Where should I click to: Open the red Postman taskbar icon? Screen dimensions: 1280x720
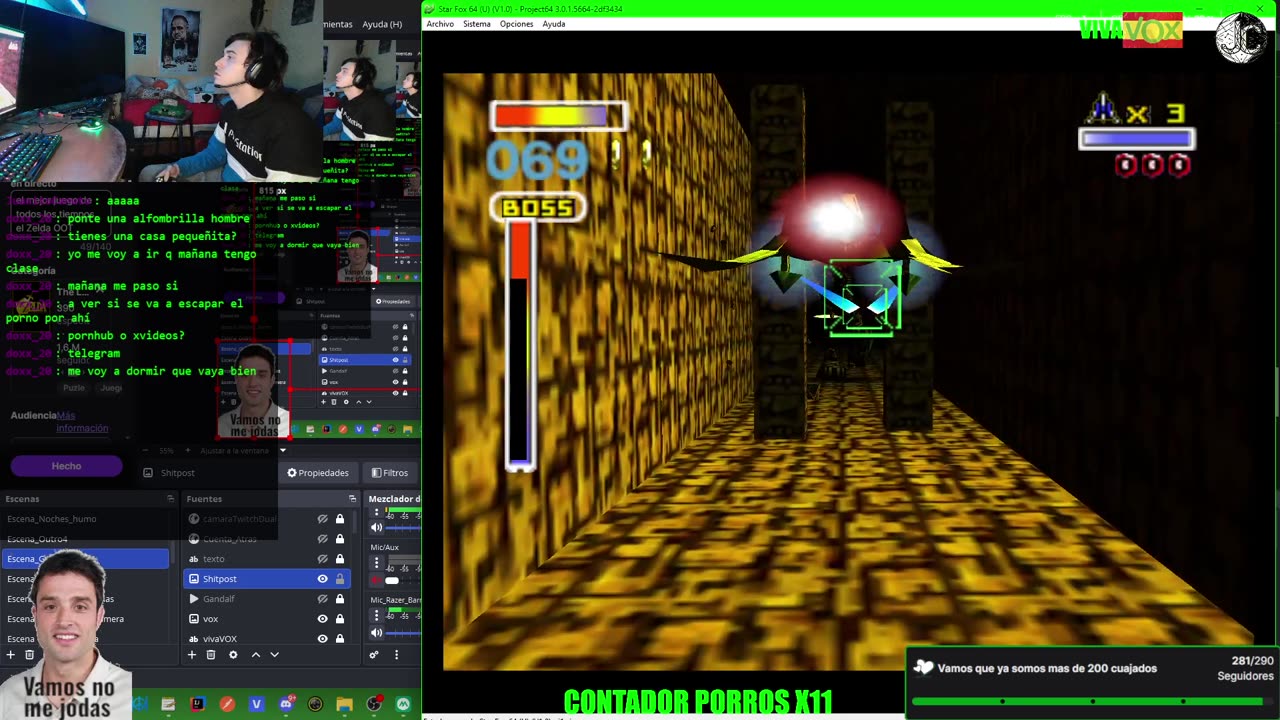click(227, 704)
